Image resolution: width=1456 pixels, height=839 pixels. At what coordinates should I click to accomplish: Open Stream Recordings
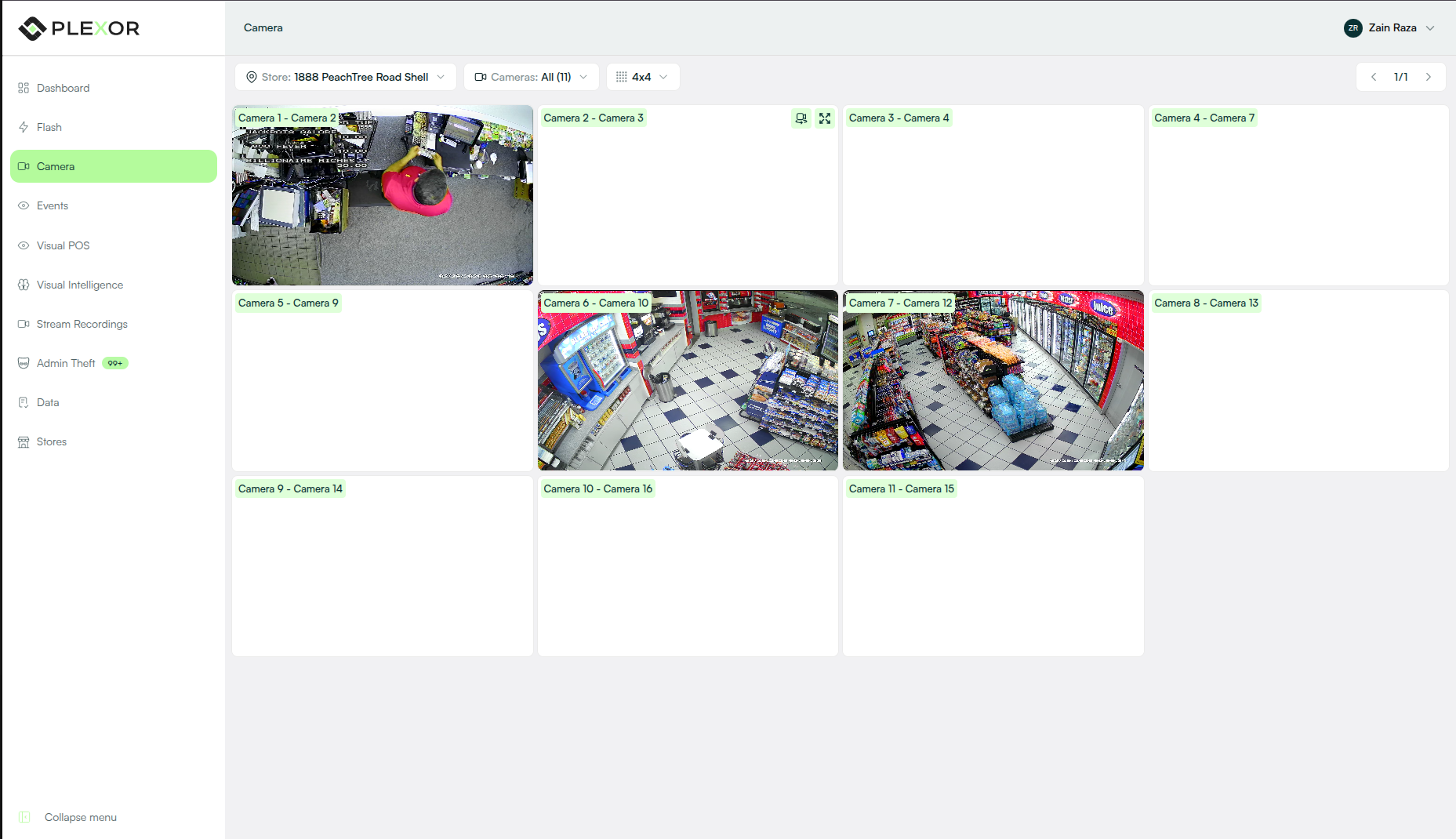[x=114, y=324]
